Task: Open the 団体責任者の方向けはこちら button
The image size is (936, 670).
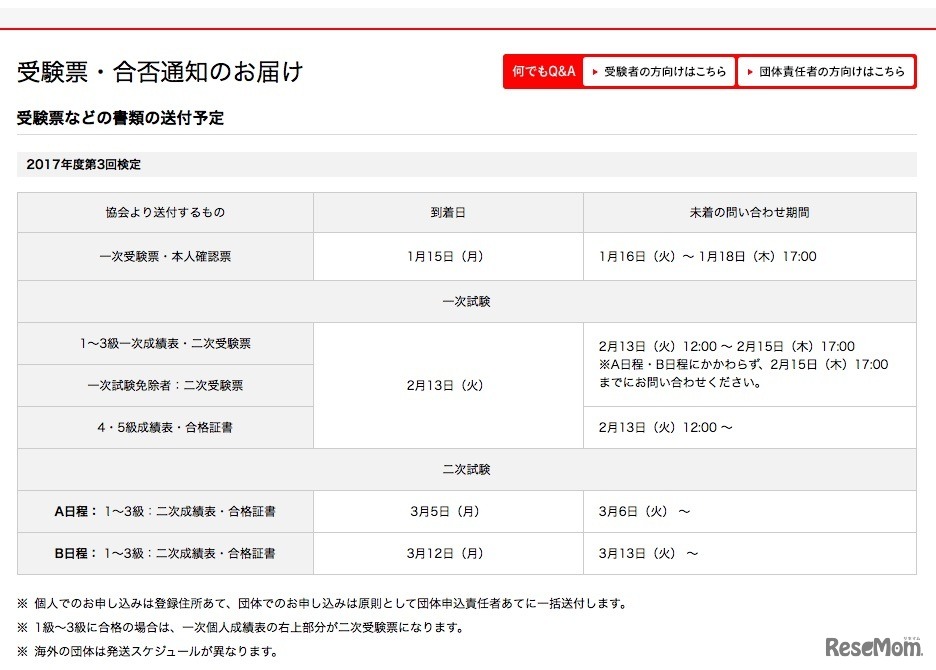Action: tap(827, 71)
